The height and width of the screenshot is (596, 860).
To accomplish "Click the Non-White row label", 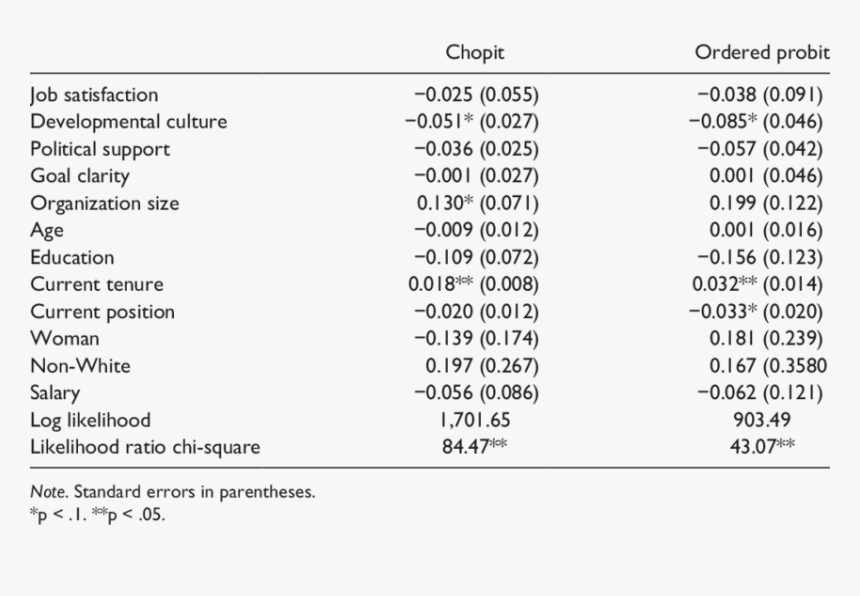I will pyautogui.click(x=80, y=365).
